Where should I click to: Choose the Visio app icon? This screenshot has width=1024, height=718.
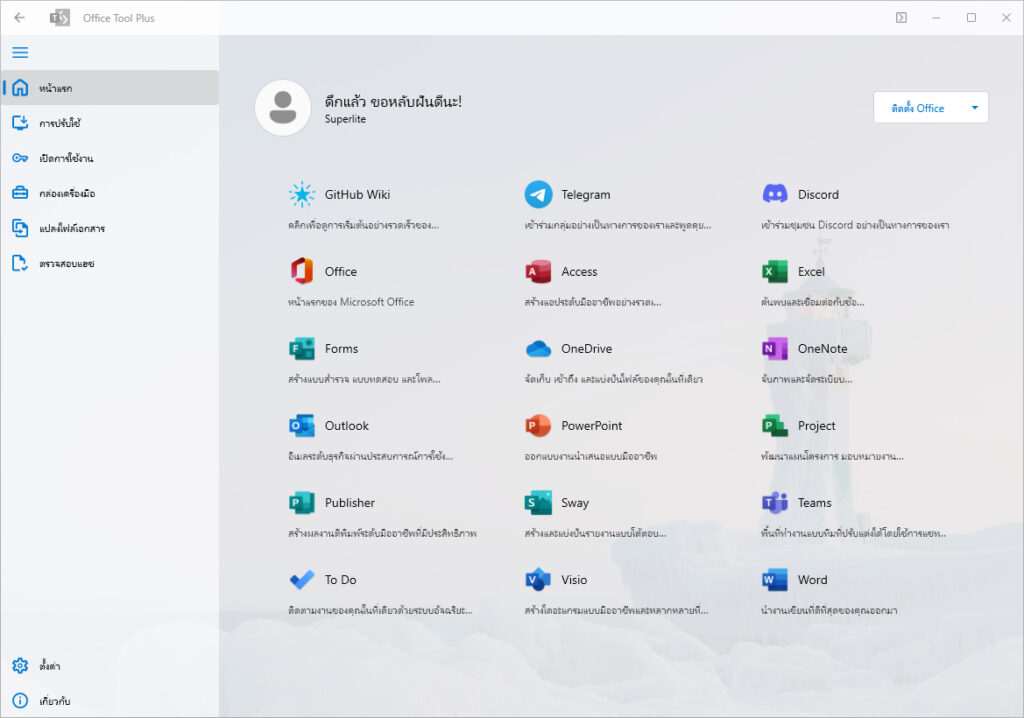coord(538,579)
